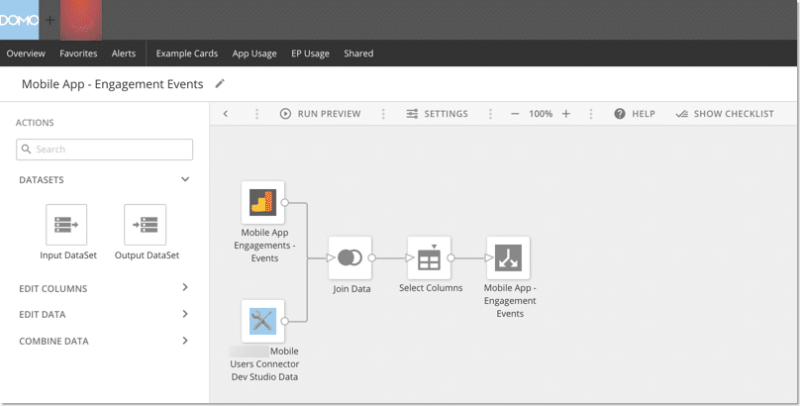Expand the EDIT DATA section

pyautogui.click(x=185, y=314)
